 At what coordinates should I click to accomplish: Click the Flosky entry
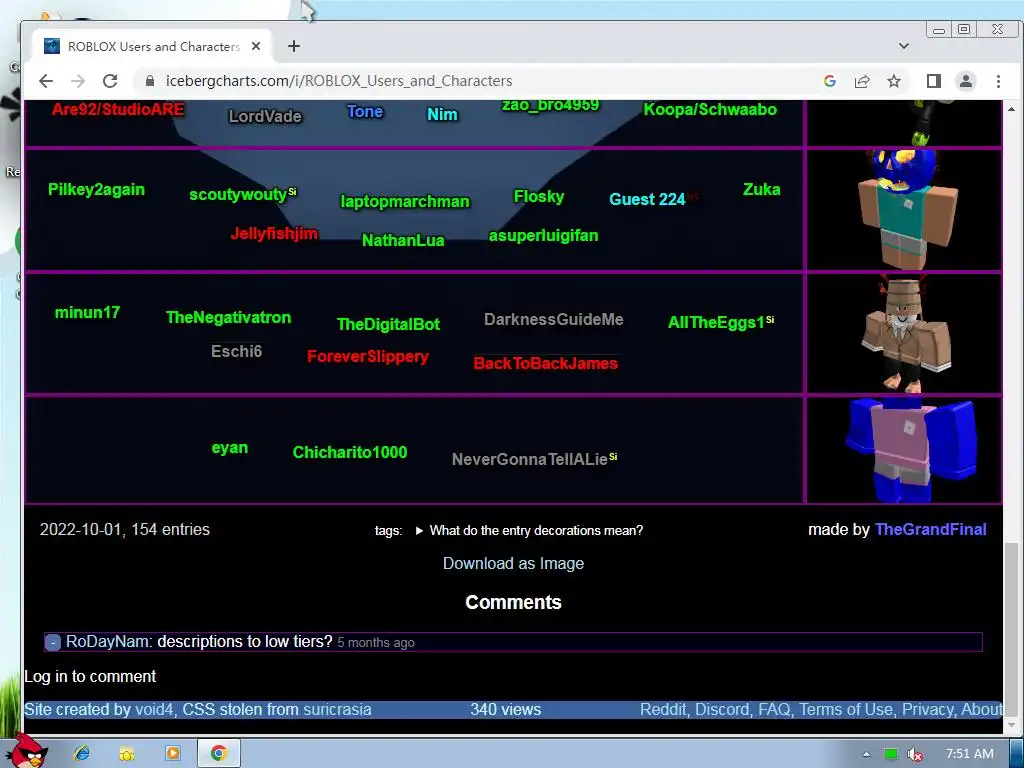click(539, 197)
